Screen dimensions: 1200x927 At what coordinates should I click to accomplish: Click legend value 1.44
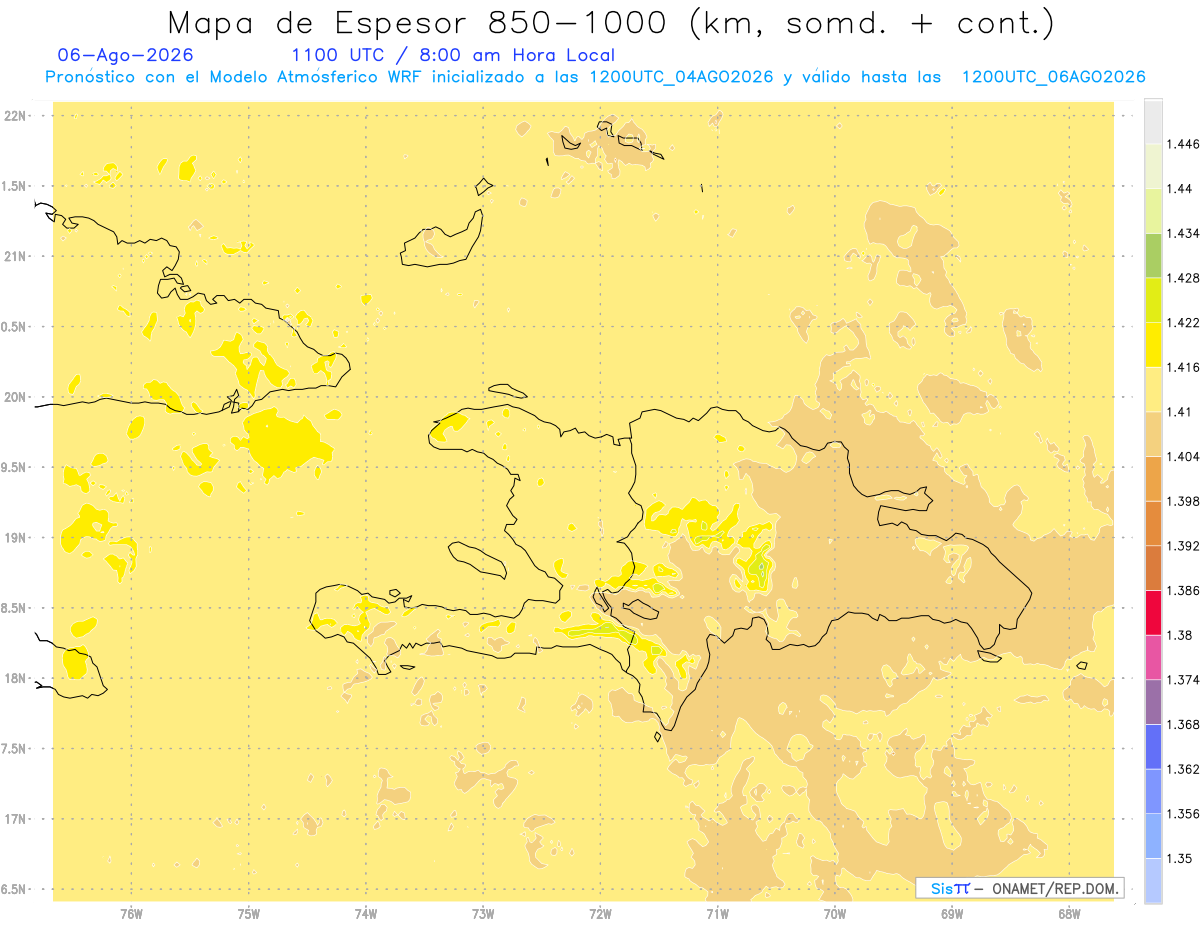click(x=1179, y=188)
